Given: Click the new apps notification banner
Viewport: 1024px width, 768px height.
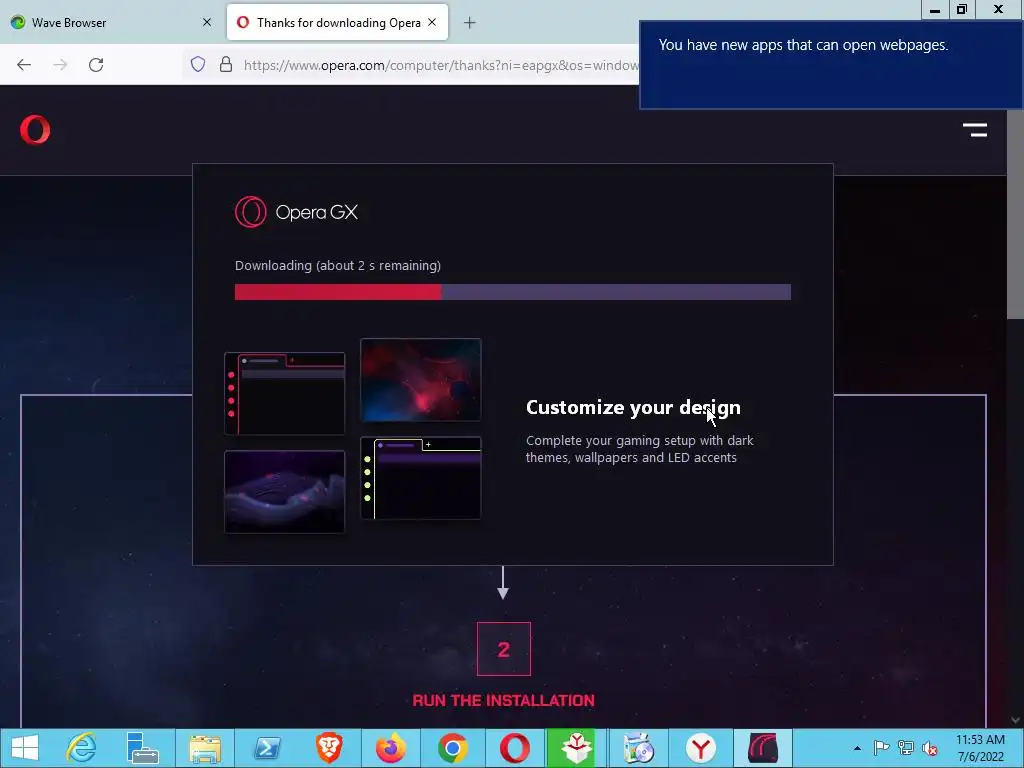Looking at the screenshot, I should click(x=831, y=65).
